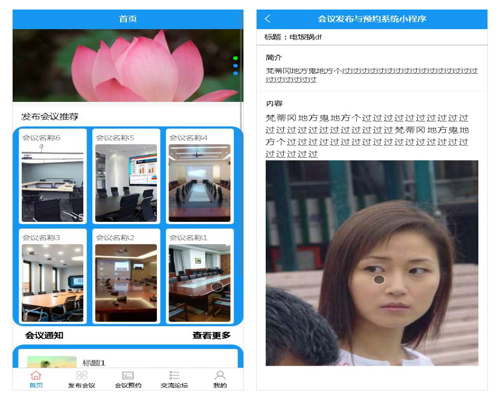The width and height of the screenshot is (500, 400).
Task: Select the third blue carousel dot
Action: tap(235, 73)
